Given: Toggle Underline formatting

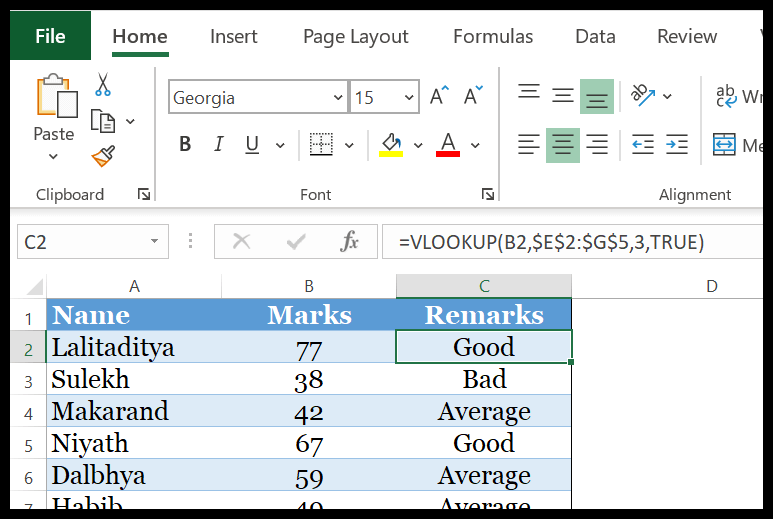Looking at the screenshot, I should click(x=252, y=144).
